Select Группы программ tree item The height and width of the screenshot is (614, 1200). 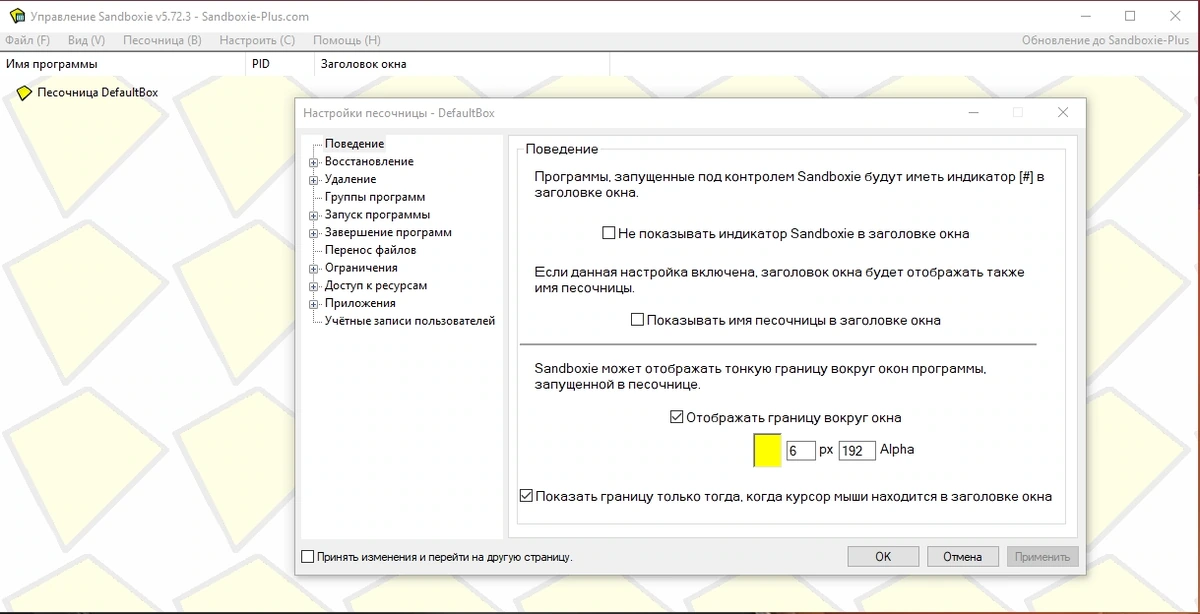(375, 197)
